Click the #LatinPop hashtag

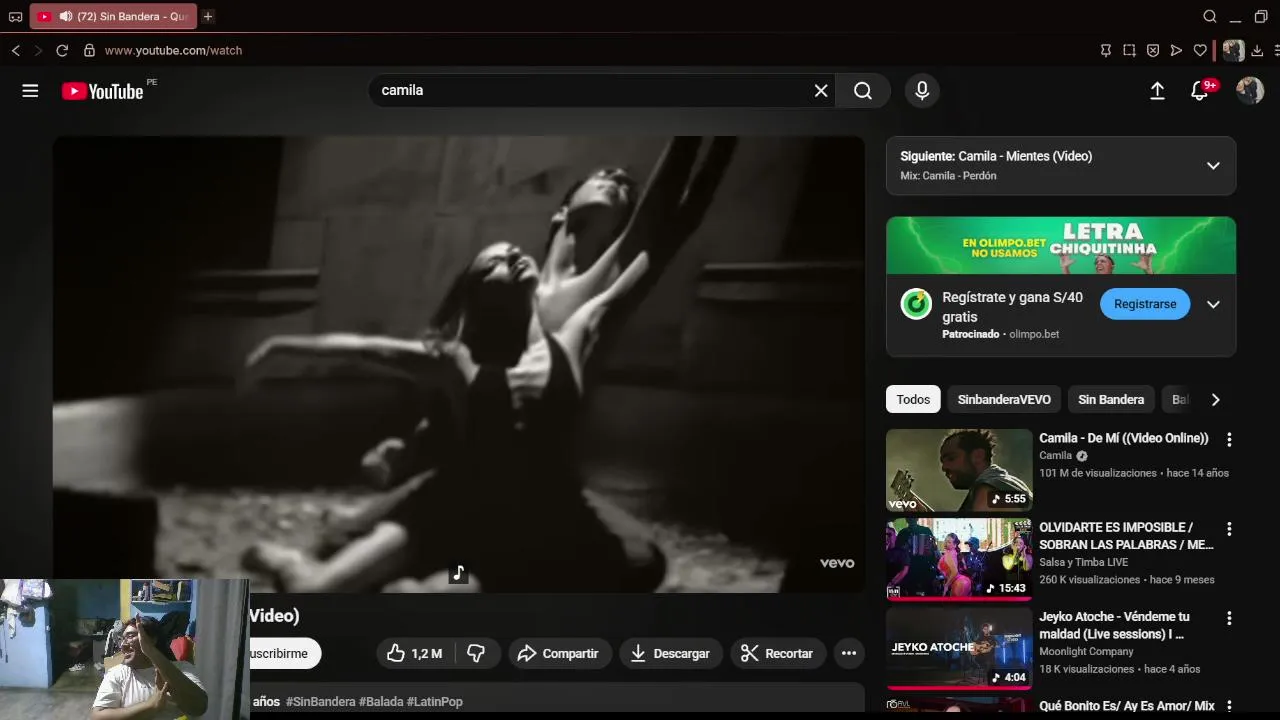point(434,702)
